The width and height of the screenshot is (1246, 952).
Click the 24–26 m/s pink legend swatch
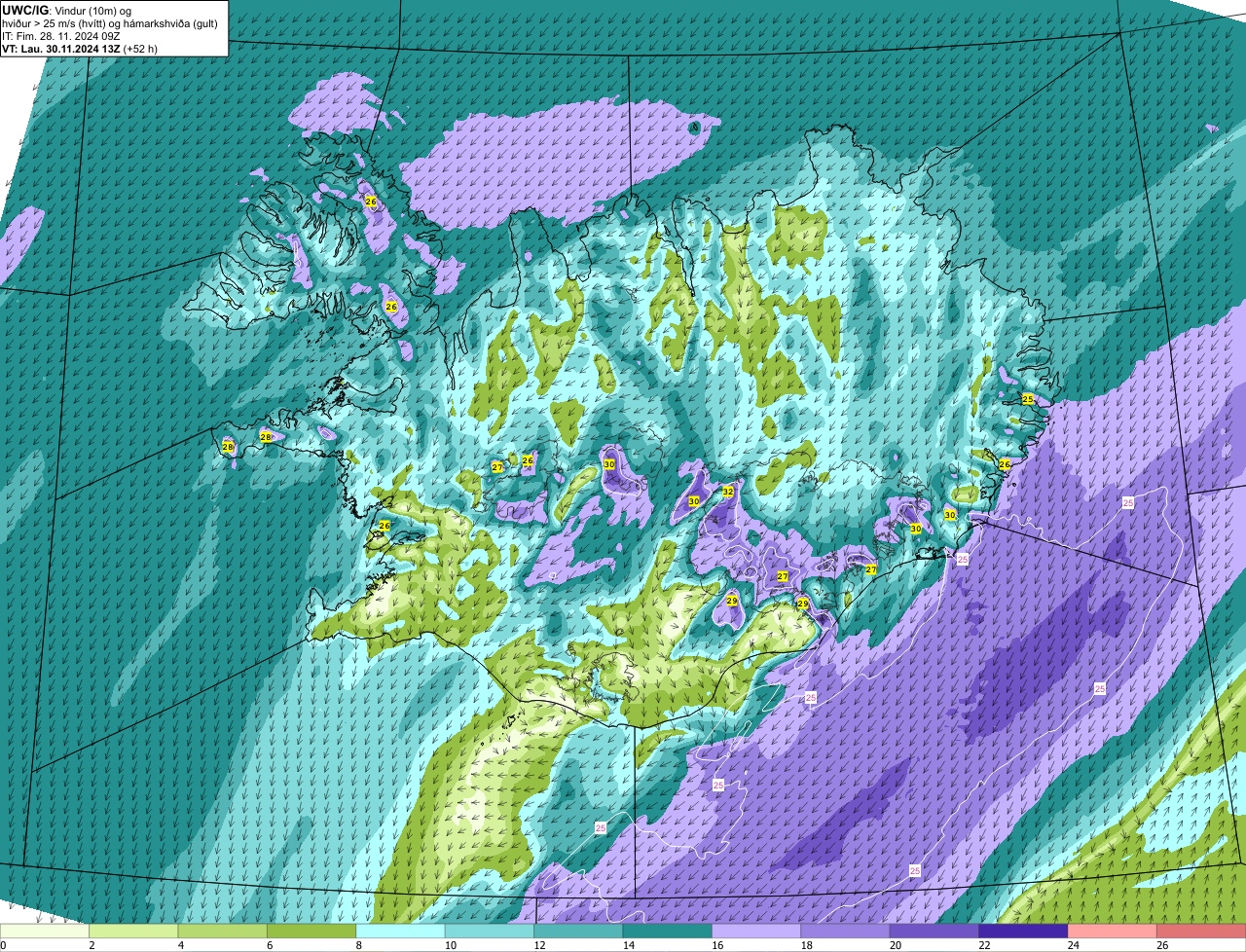(1114, 931)
